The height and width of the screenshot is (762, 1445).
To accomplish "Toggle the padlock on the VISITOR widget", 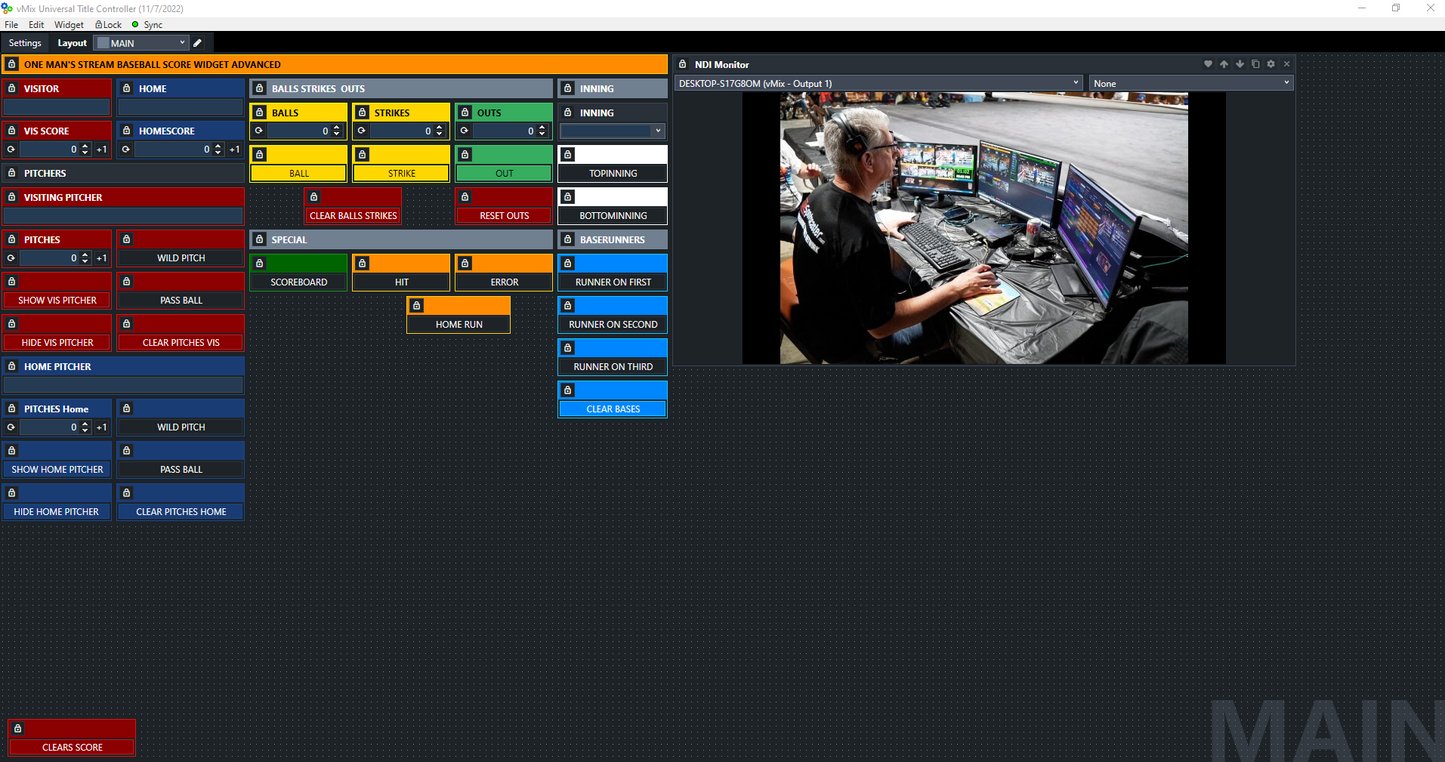I will click(11, 88).
